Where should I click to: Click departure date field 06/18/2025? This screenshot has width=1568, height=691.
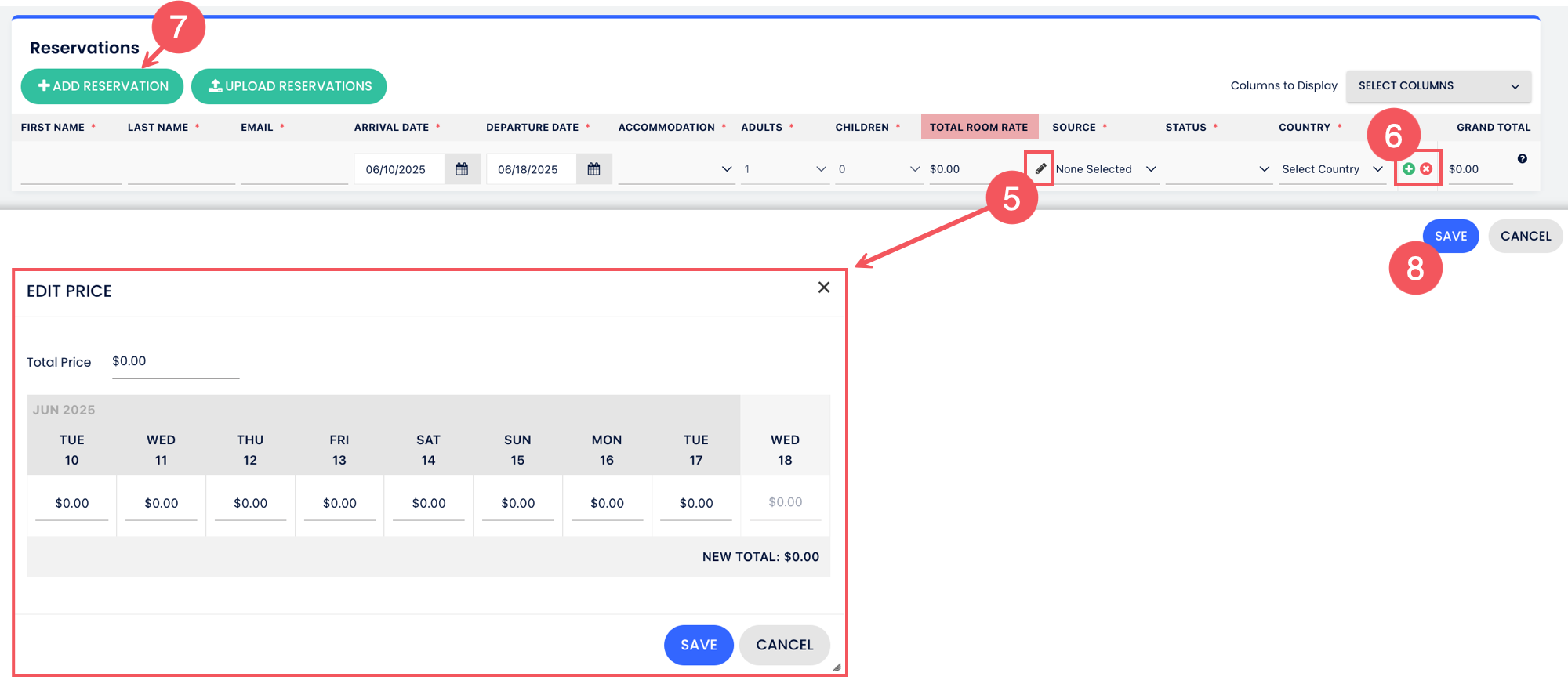click(531, 169)
